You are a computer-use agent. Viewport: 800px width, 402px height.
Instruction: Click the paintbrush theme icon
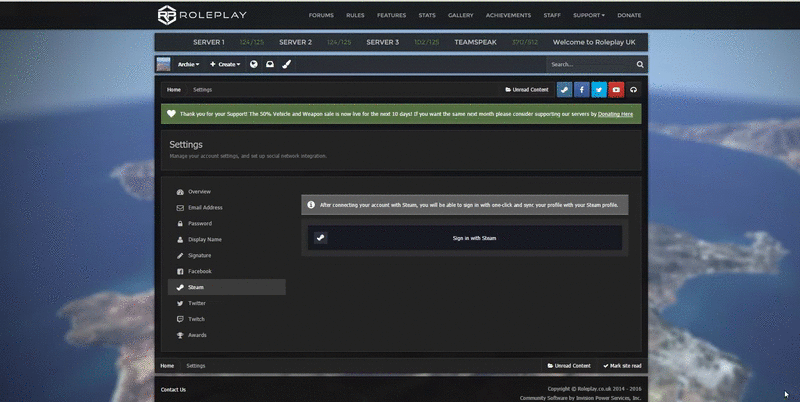point(286,64)
